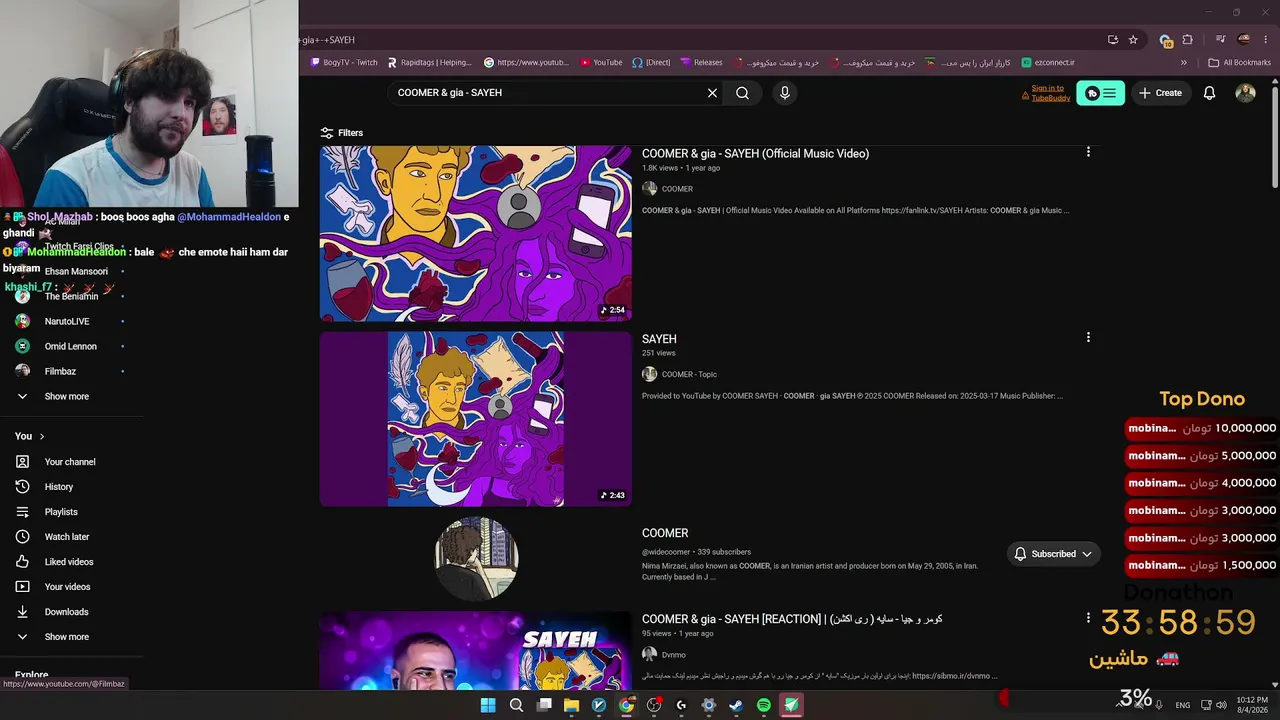Expand the You section chevron
The image size is (1280, 720).
tap(41, 437)
